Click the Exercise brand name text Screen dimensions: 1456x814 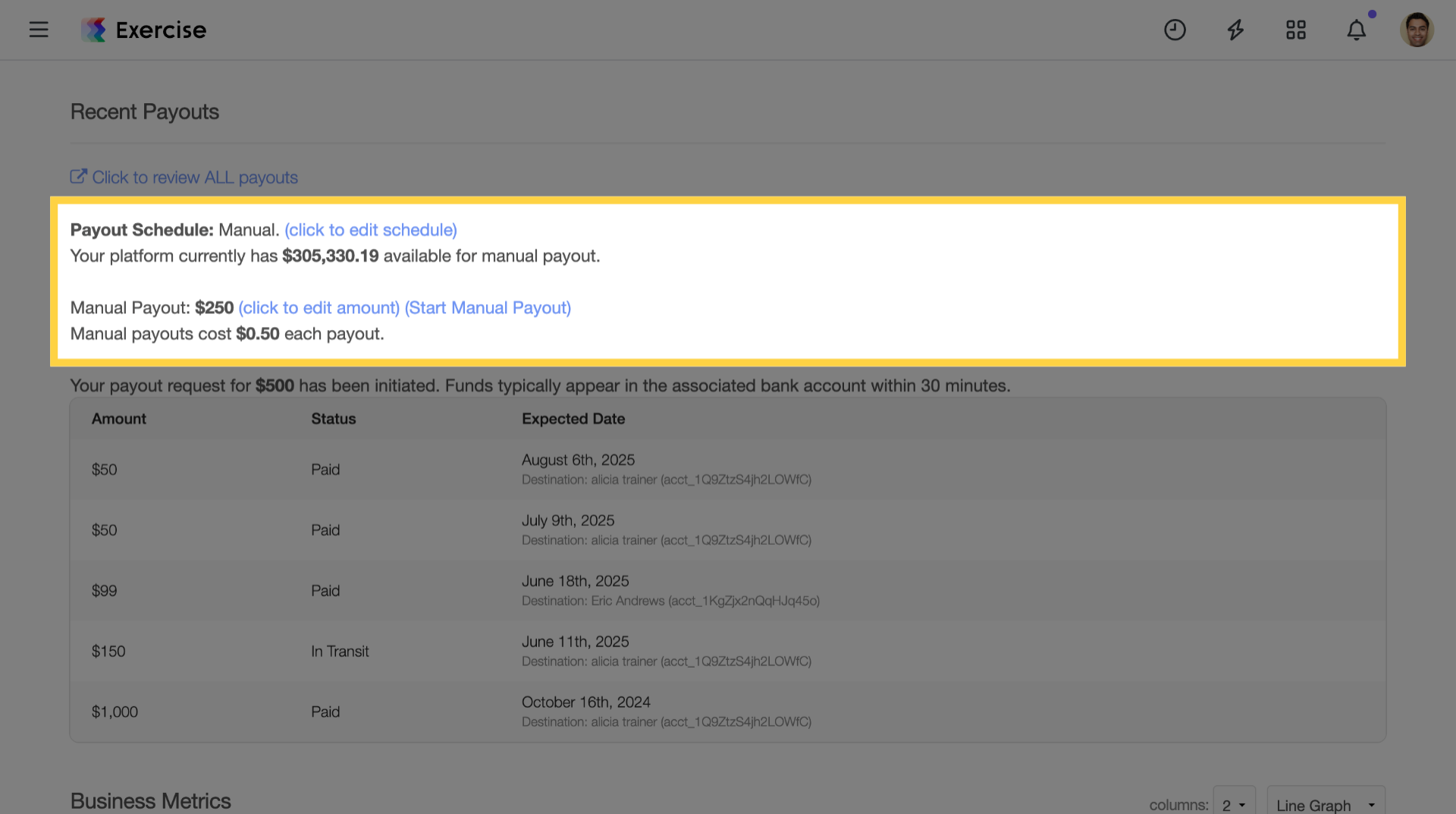pyautogui.click(x=161, y=30)
